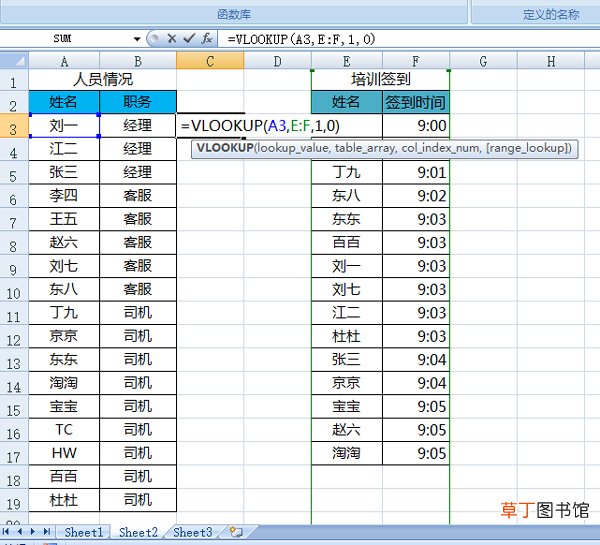Viewport: 600px width, 545px height.
Task: Select cell A7 with 王五
Action: 64,219
